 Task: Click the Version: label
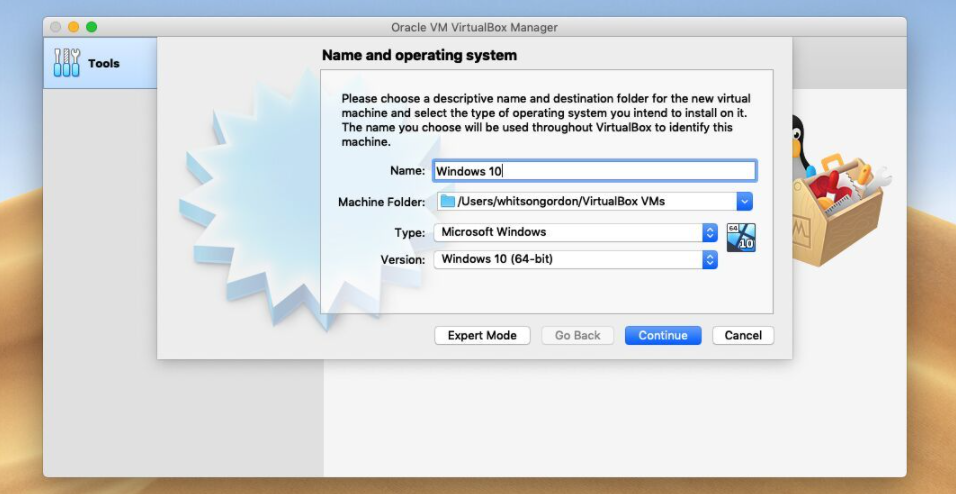[x=403, y=260]
